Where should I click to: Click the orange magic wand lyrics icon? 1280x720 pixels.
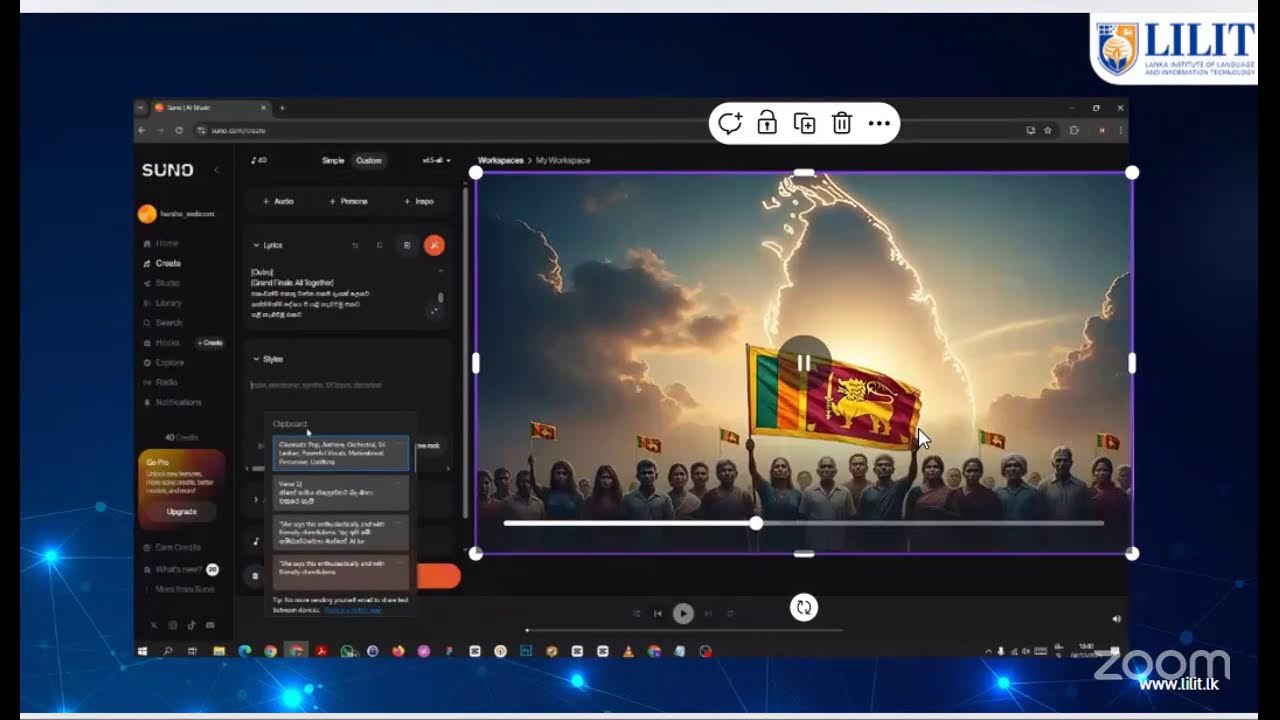coord(434,245)
